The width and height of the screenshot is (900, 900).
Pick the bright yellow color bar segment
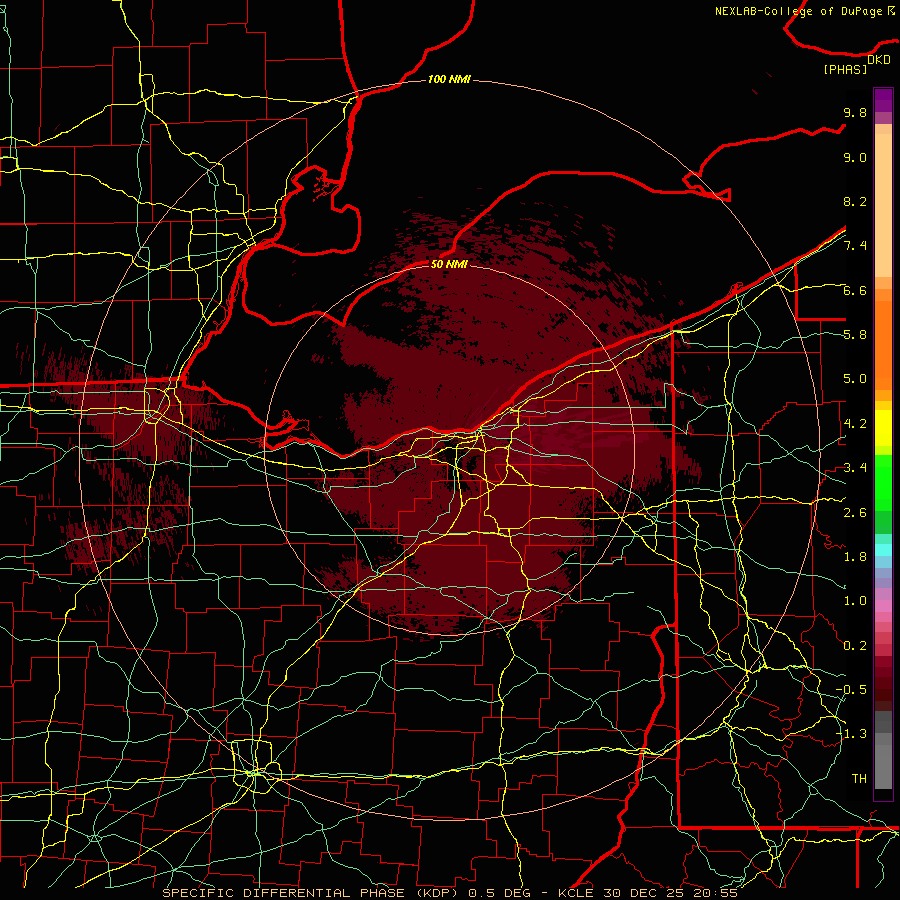883,428
